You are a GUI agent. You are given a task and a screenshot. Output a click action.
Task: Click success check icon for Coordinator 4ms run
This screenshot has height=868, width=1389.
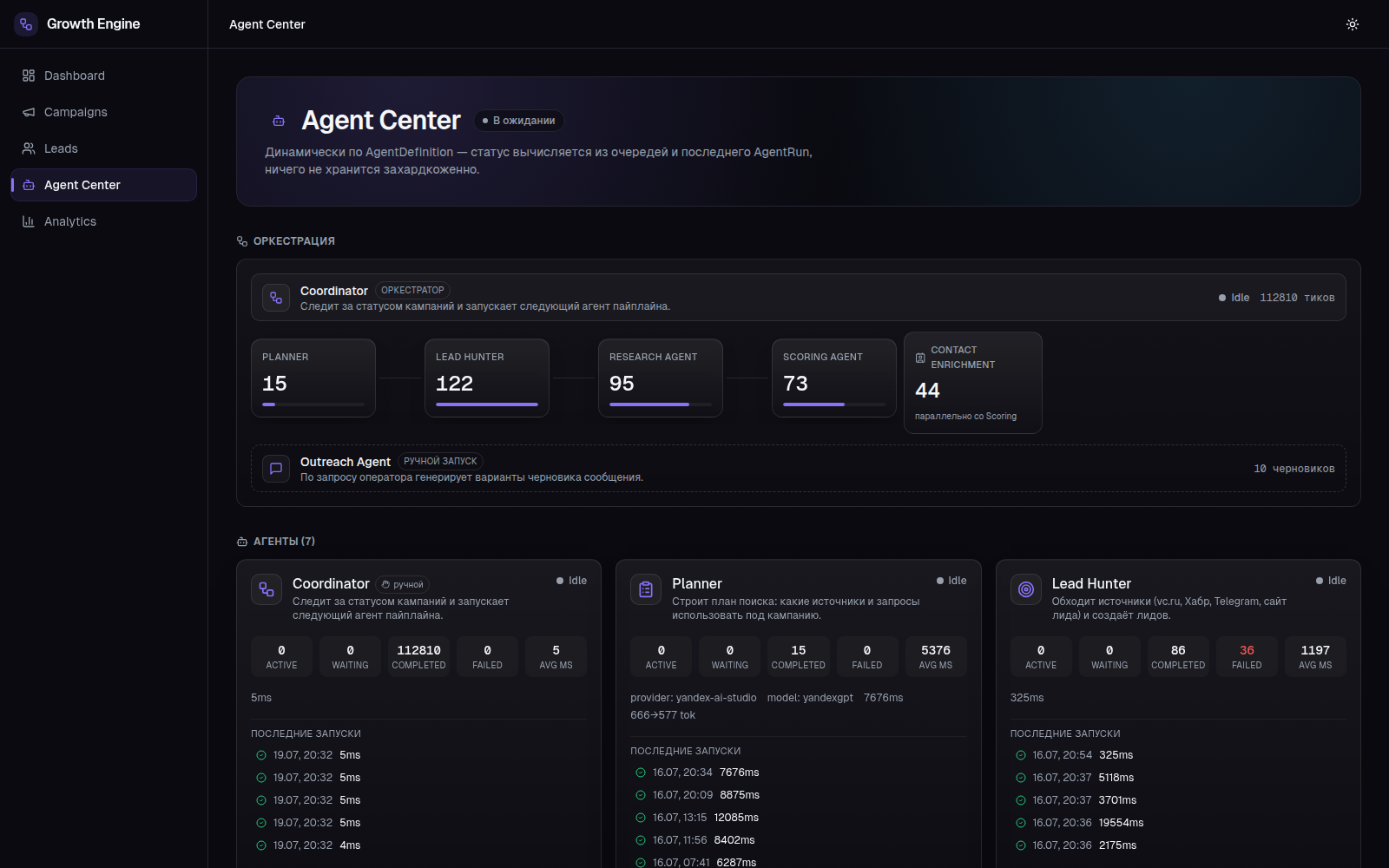[261, 845]
